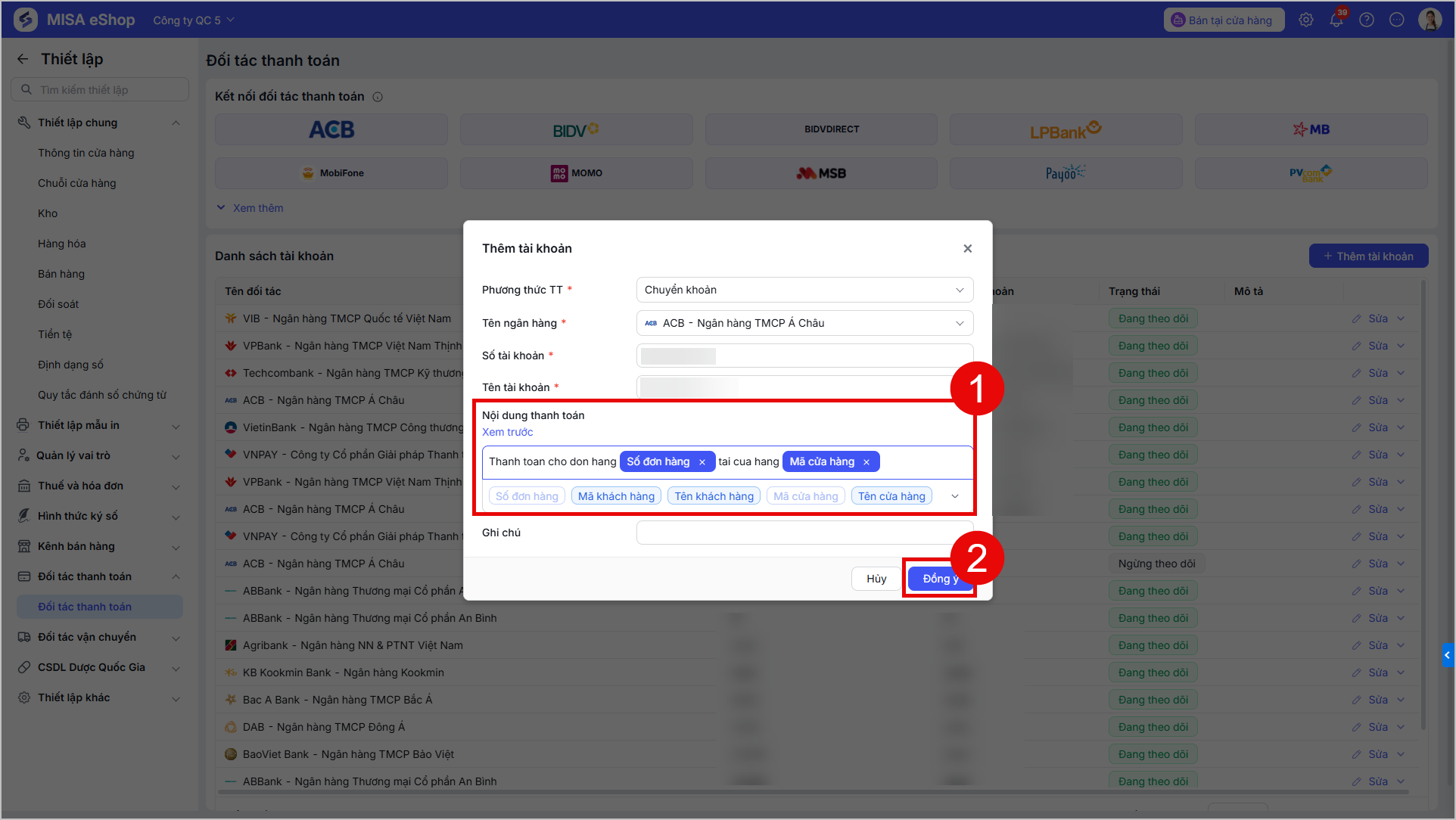The height and width of the screenshot is (820, 1456).
Task: Close the Thêm tài khoản dialog
Action: coord(967,249)
